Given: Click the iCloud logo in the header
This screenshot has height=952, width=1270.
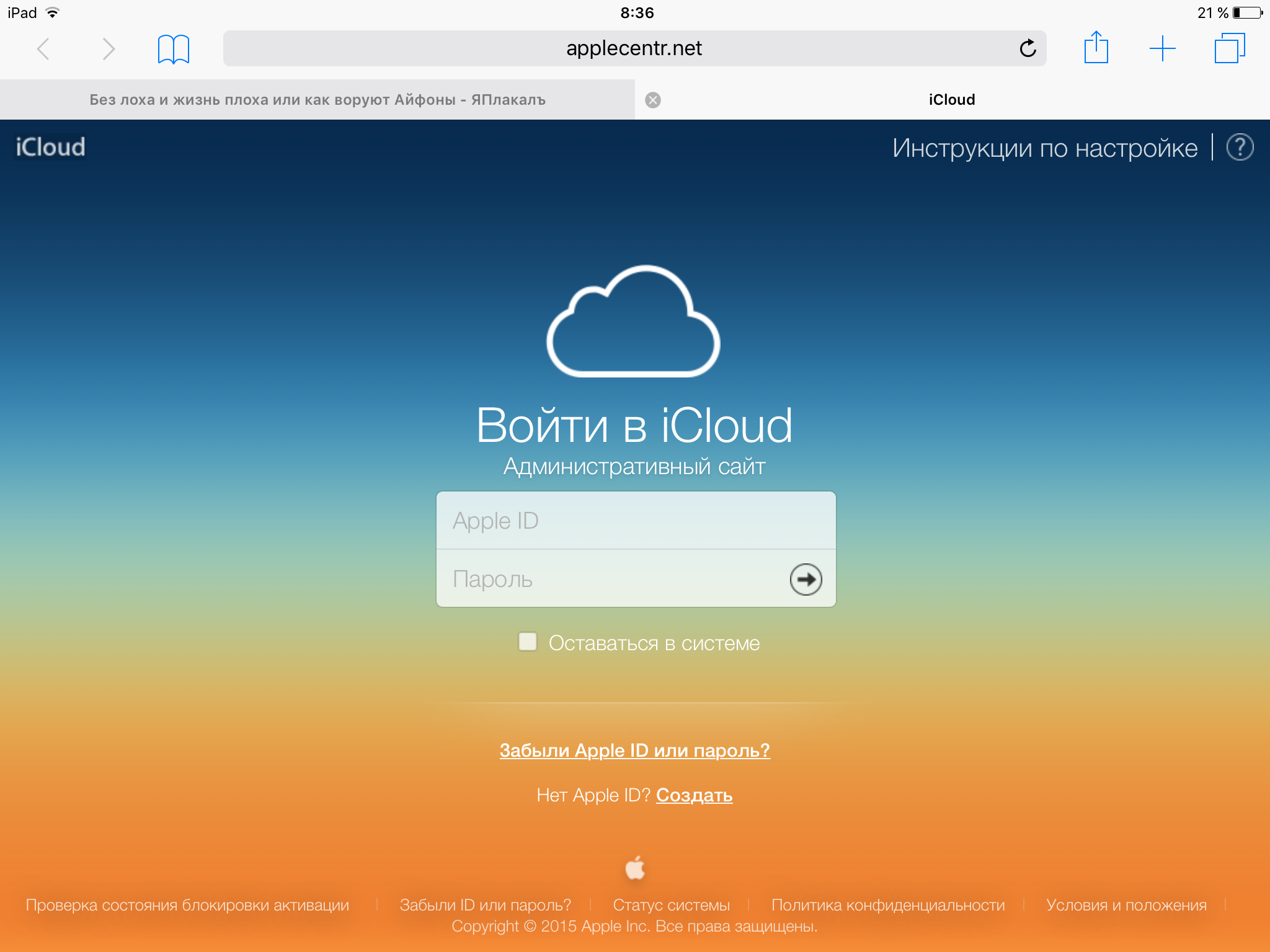Looking at the screenshot, I should pyautogui.click(x=50, y=148).
